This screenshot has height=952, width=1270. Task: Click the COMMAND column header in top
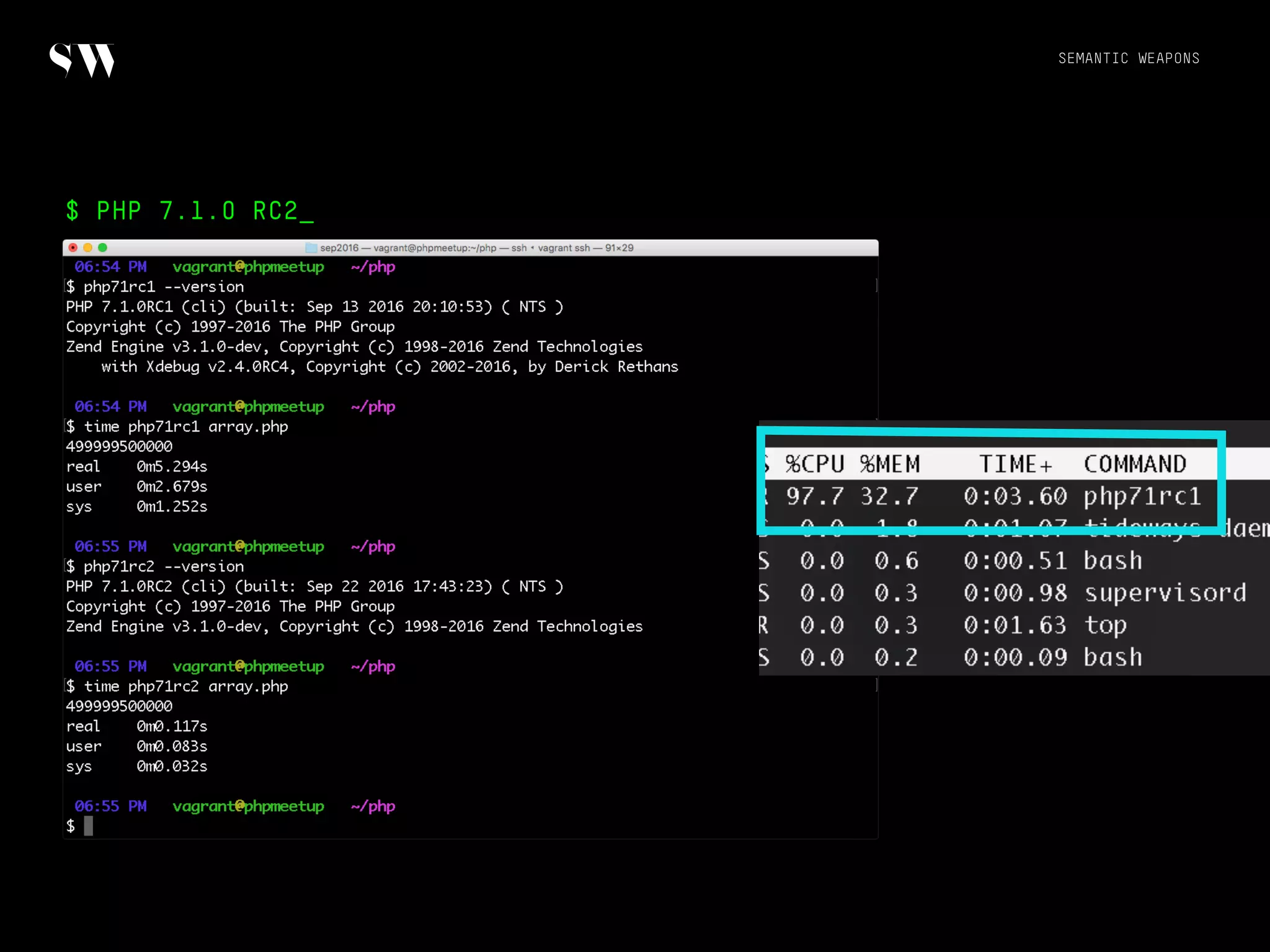[1135, 464]
